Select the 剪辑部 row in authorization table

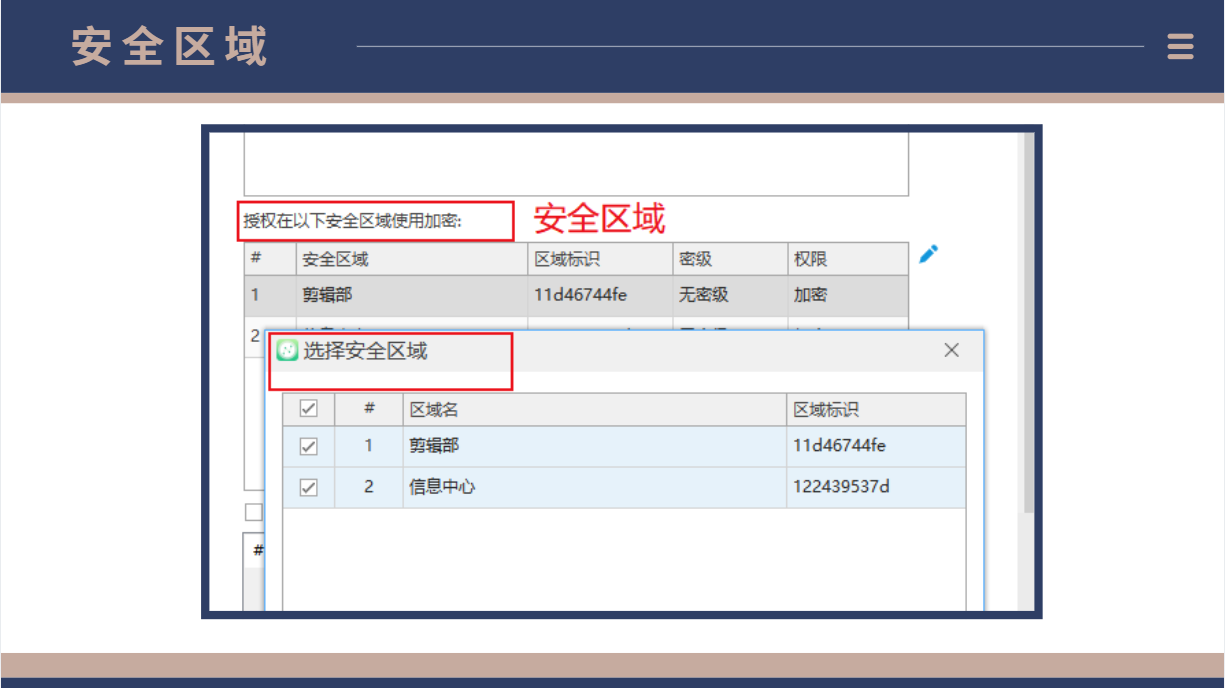pyautogui.click(x=411, y=296)
